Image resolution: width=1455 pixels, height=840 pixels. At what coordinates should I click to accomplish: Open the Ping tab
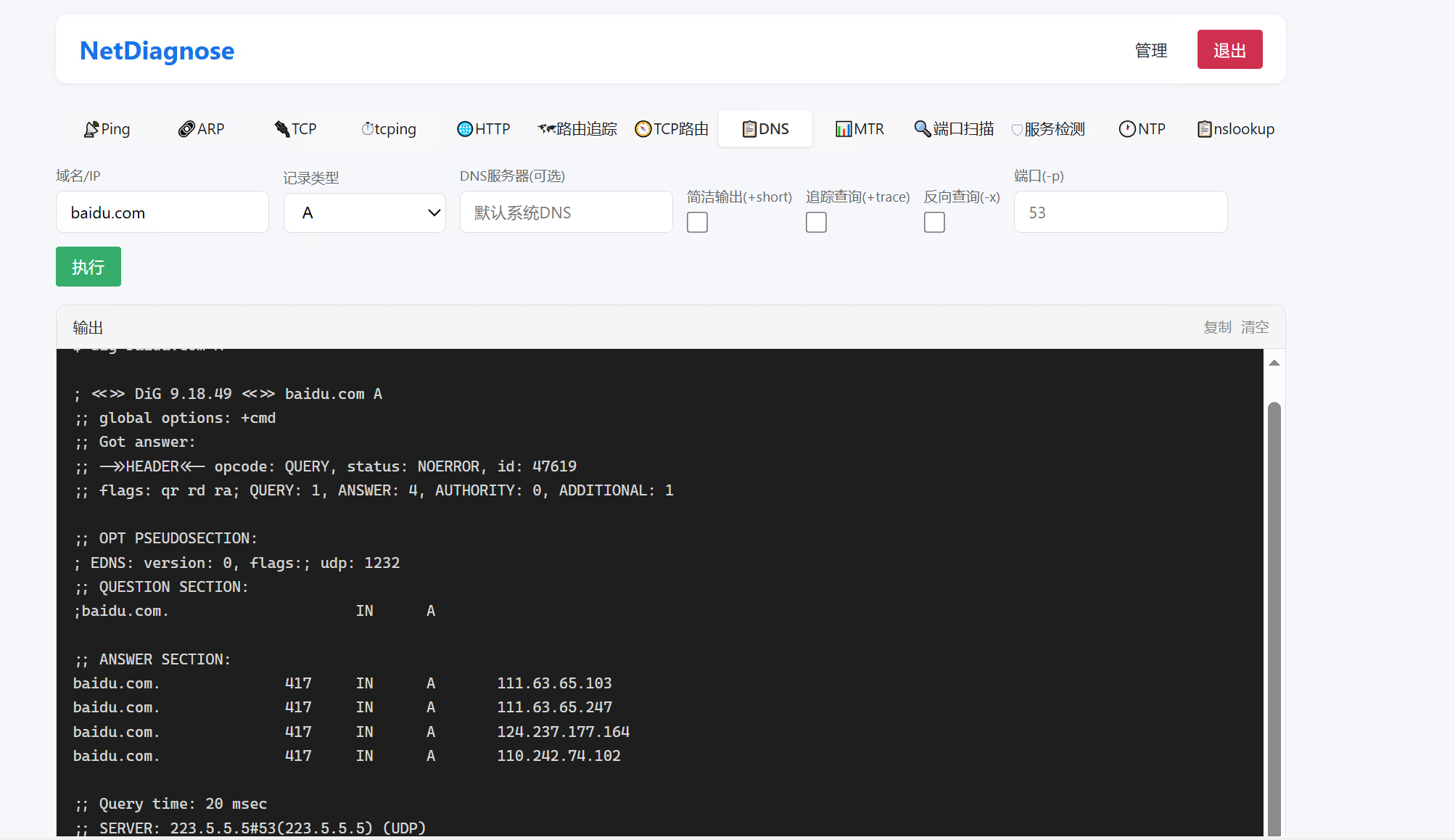(107, 129)
